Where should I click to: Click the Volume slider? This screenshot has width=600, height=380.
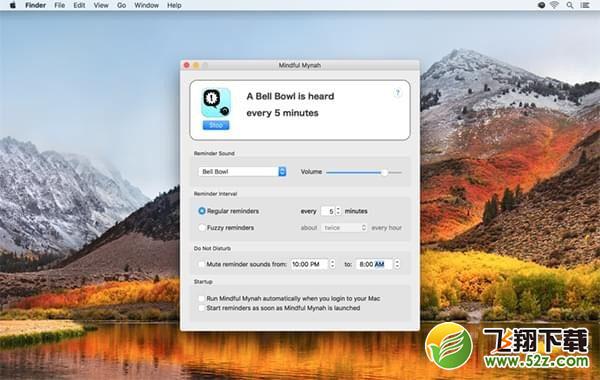[x=364, y=173]
